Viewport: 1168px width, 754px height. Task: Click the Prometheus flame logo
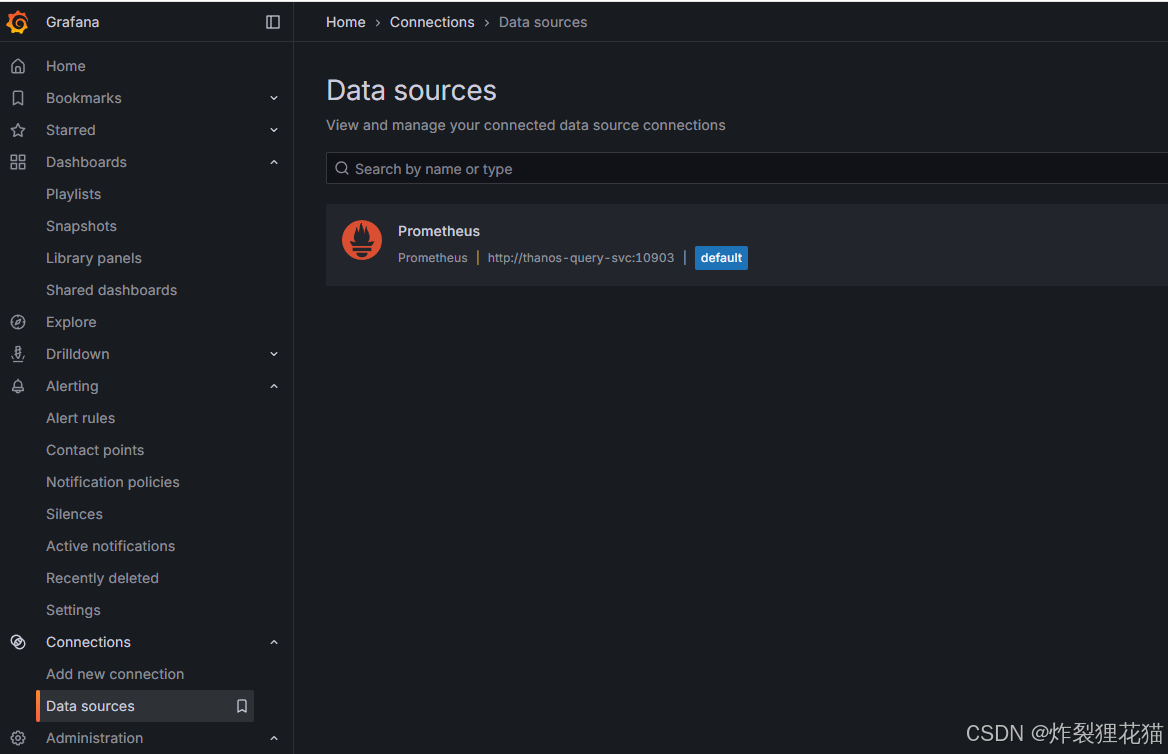click(362, 240)
